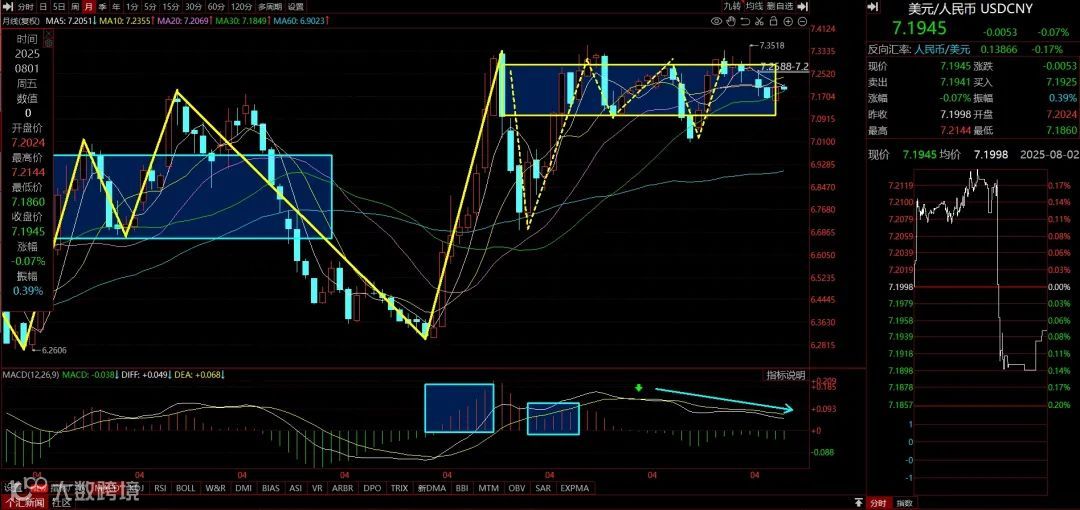Click the MA30: 7.1849 label

click(x=241, y=21)
